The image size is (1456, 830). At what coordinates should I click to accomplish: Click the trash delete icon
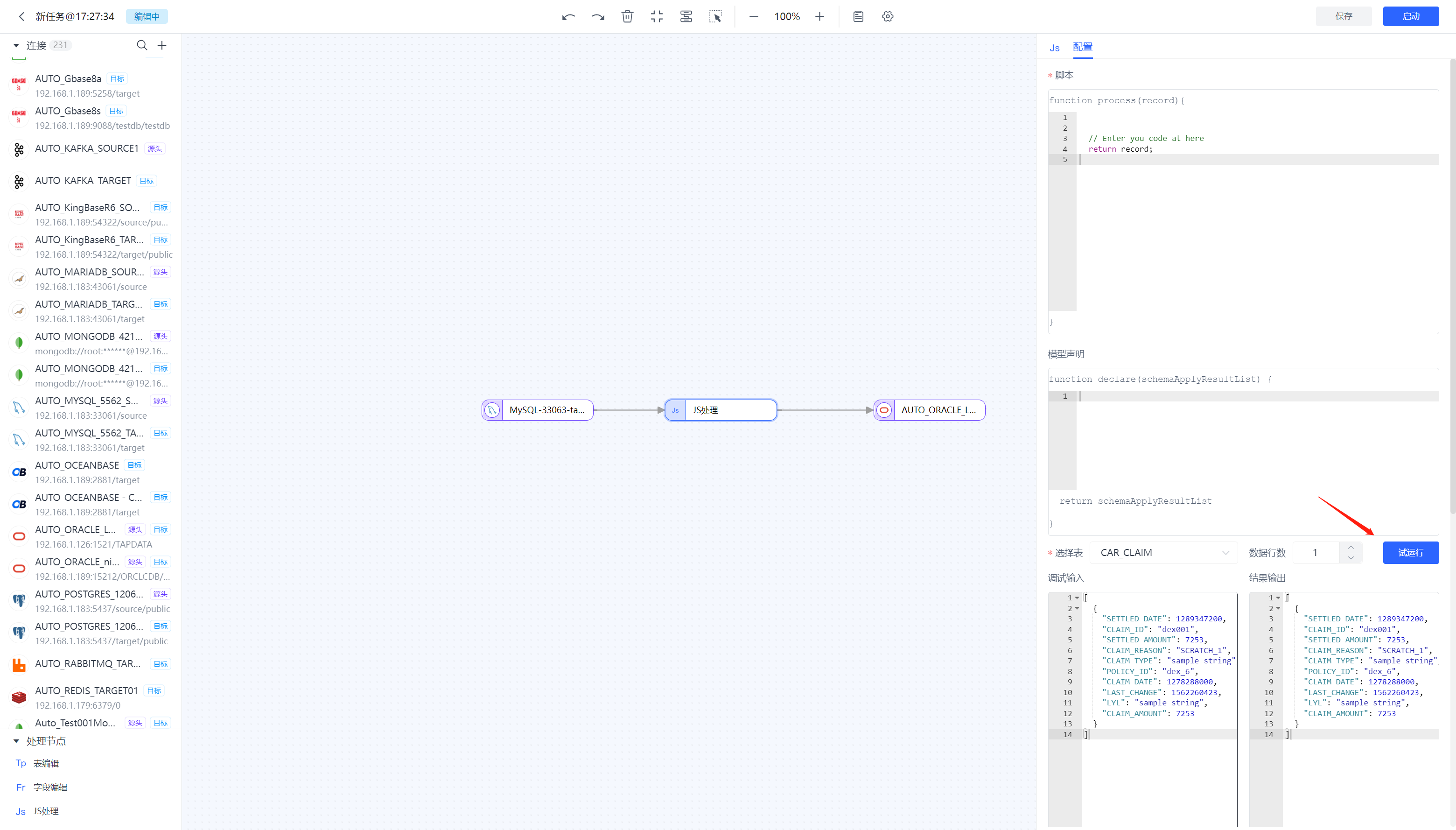[x=627, y=16]
